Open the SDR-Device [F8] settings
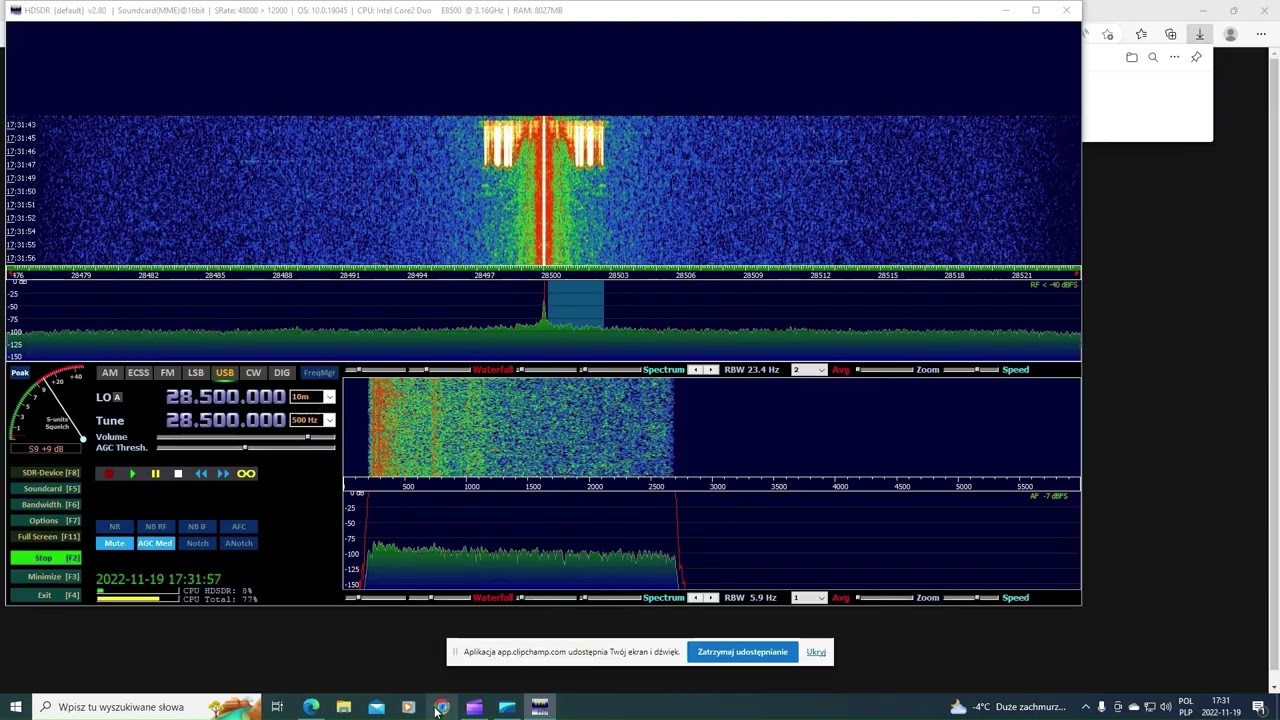Screen dimensions: 1280x720 tap(46, 473)
